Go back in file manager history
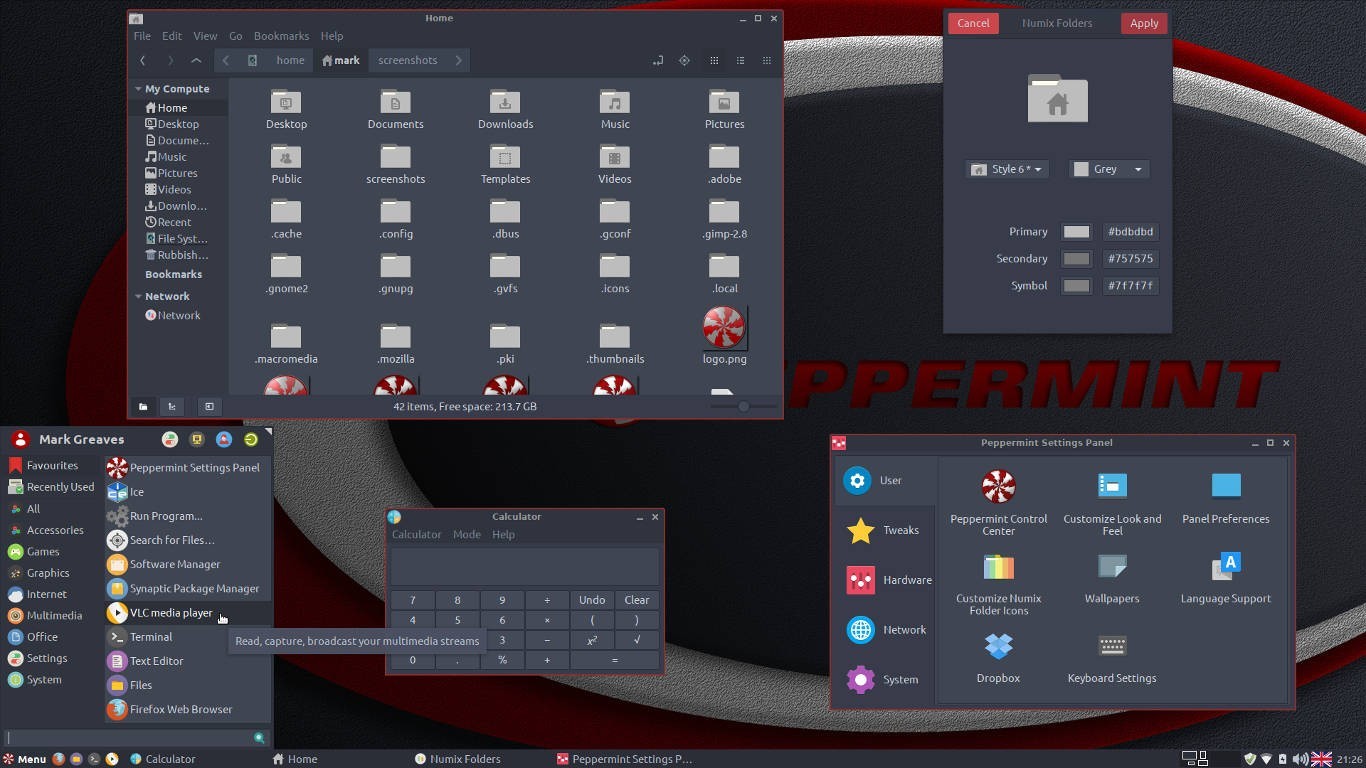This screenshot has height=768, width=1366. coord(143,60)
